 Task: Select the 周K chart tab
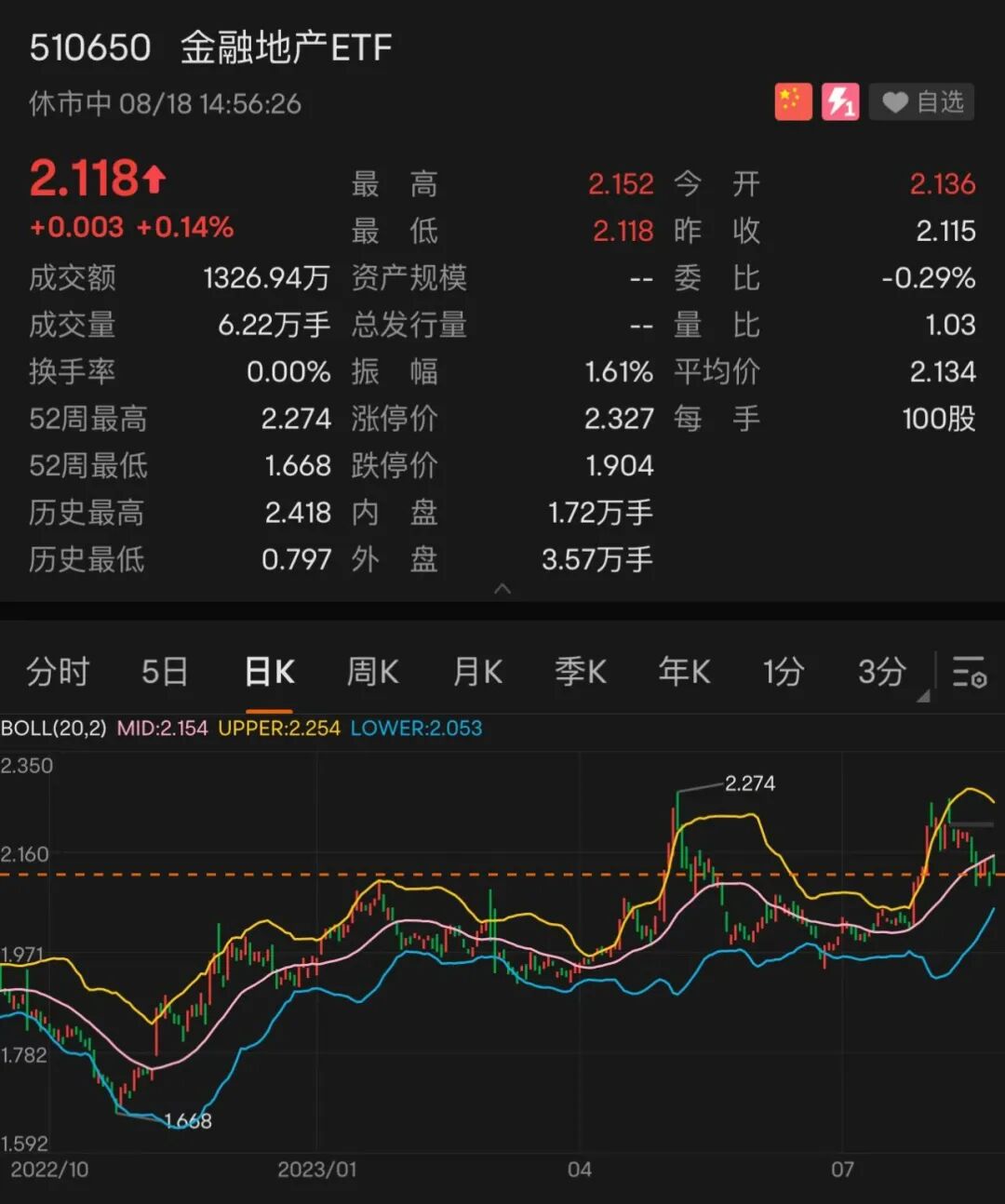click(x=372, y=671)
